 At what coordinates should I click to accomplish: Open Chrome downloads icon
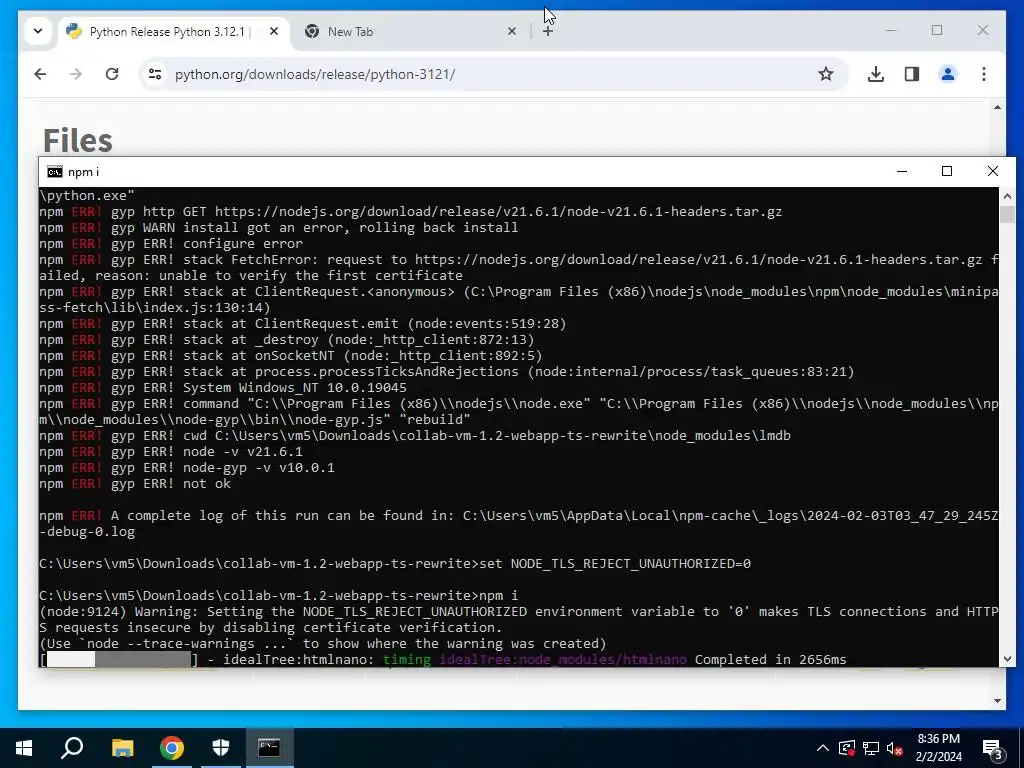[876, 74]
